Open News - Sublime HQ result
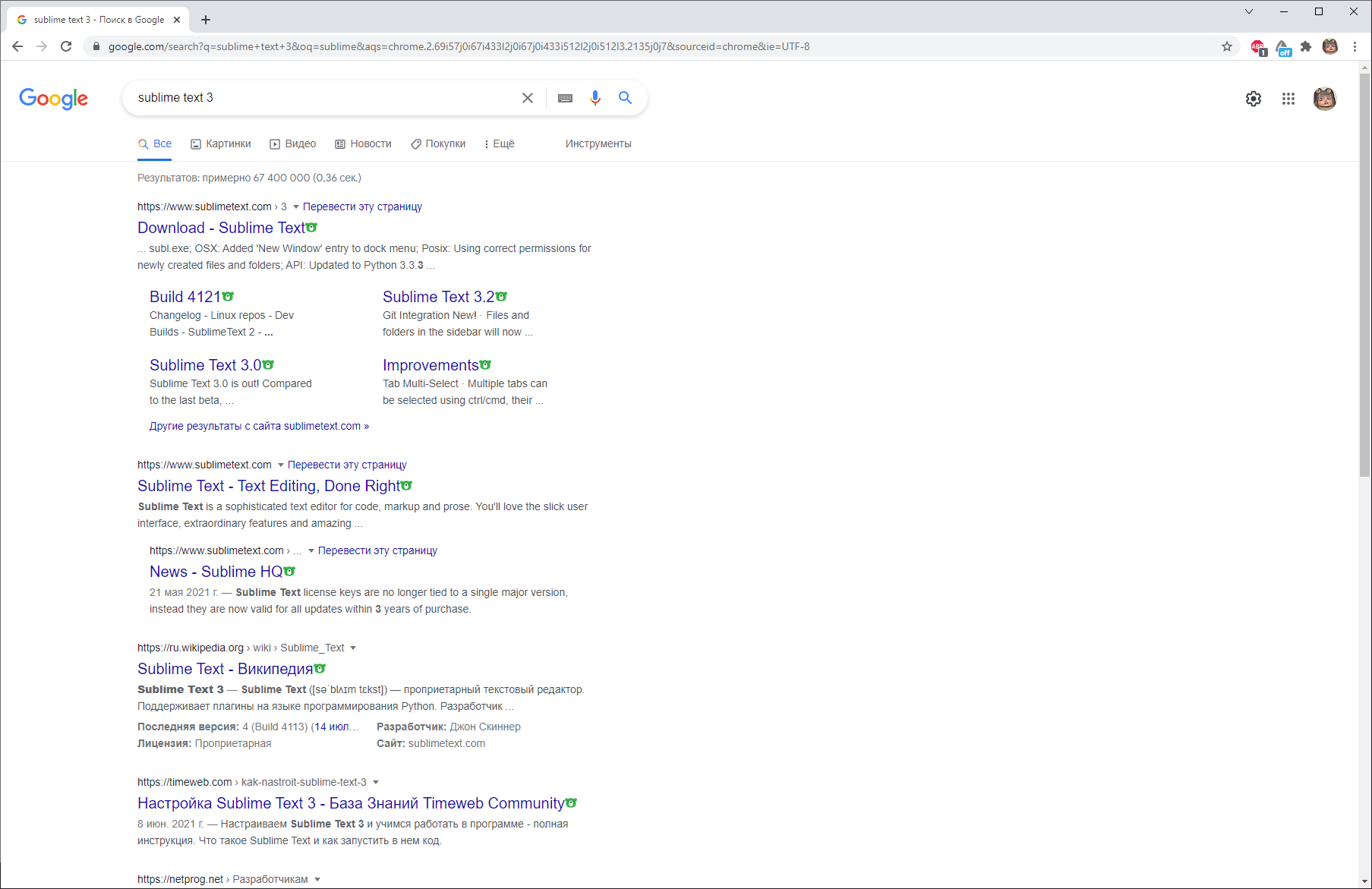 tap(216, 572)
